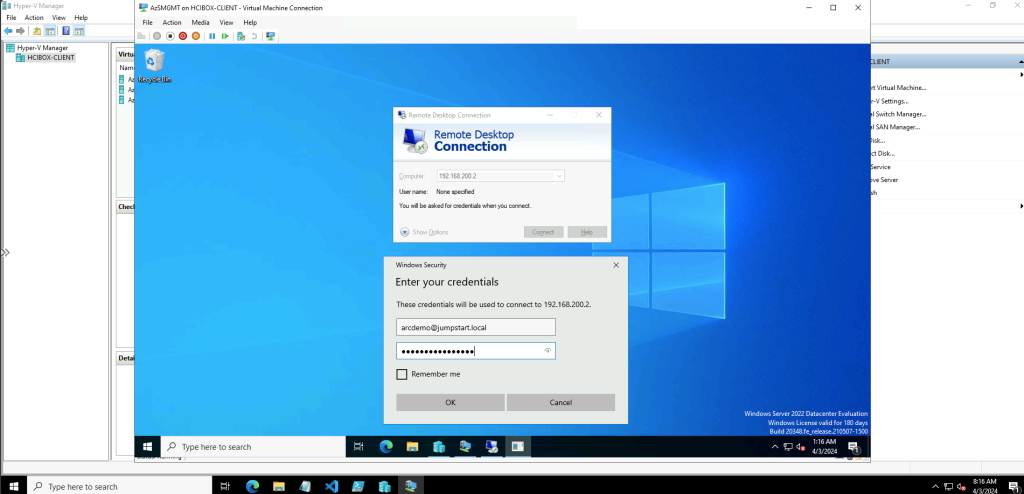
Task: Select HCIBOX-CLIENT in Hyper-V Manager tree
Action: 46,58
